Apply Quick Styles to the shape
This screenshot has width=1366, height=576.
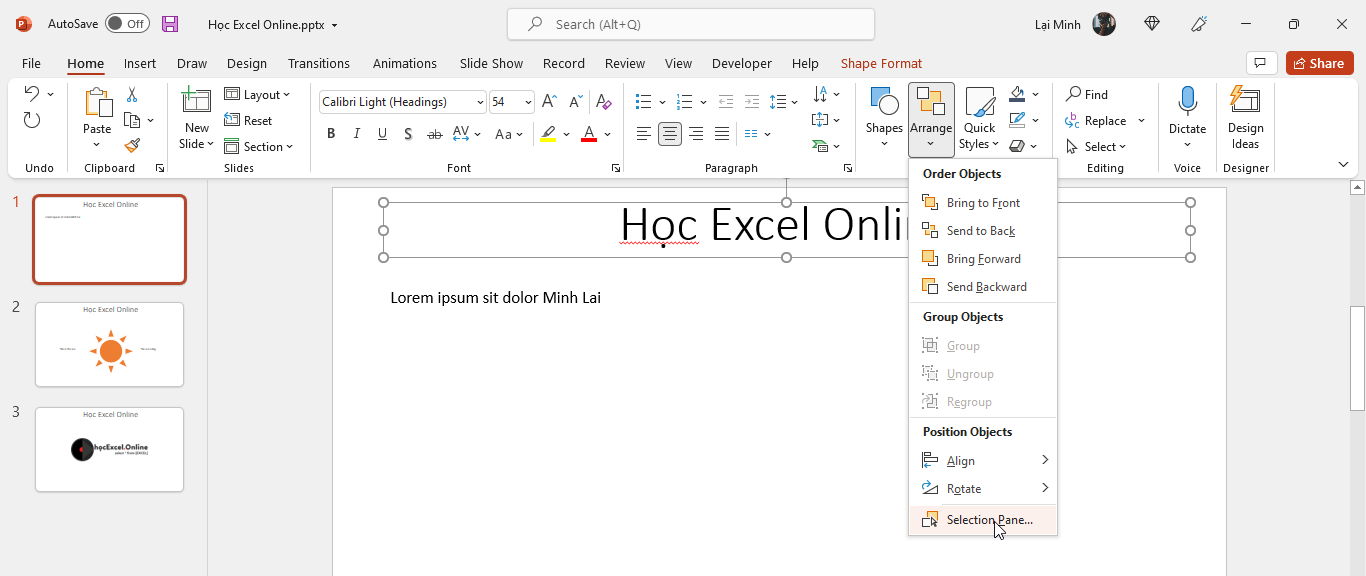pyautogui.click(x=979, y=119)
